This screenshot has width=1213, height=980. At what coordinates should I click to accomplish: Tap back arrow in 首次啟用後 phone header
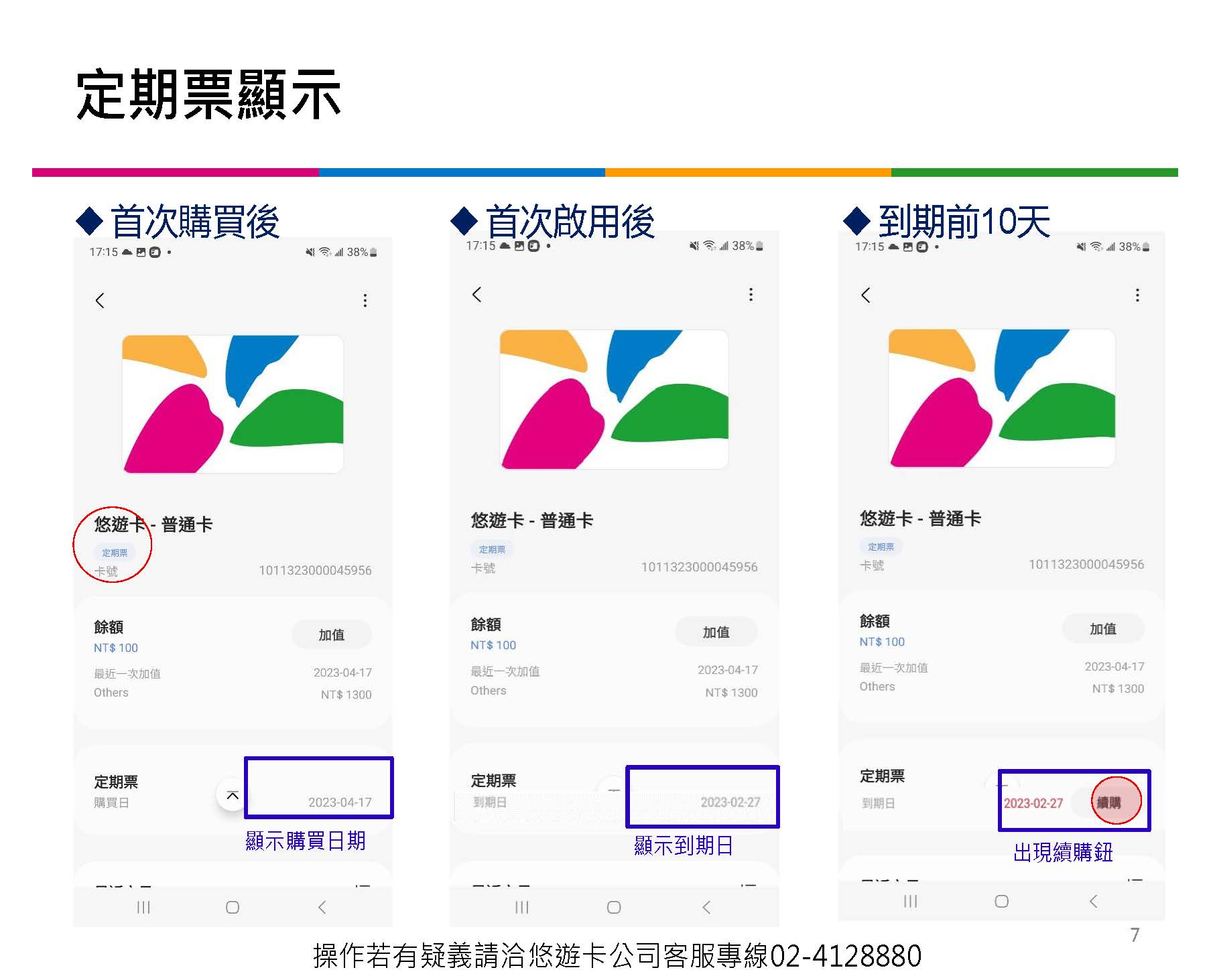point(476,294)
